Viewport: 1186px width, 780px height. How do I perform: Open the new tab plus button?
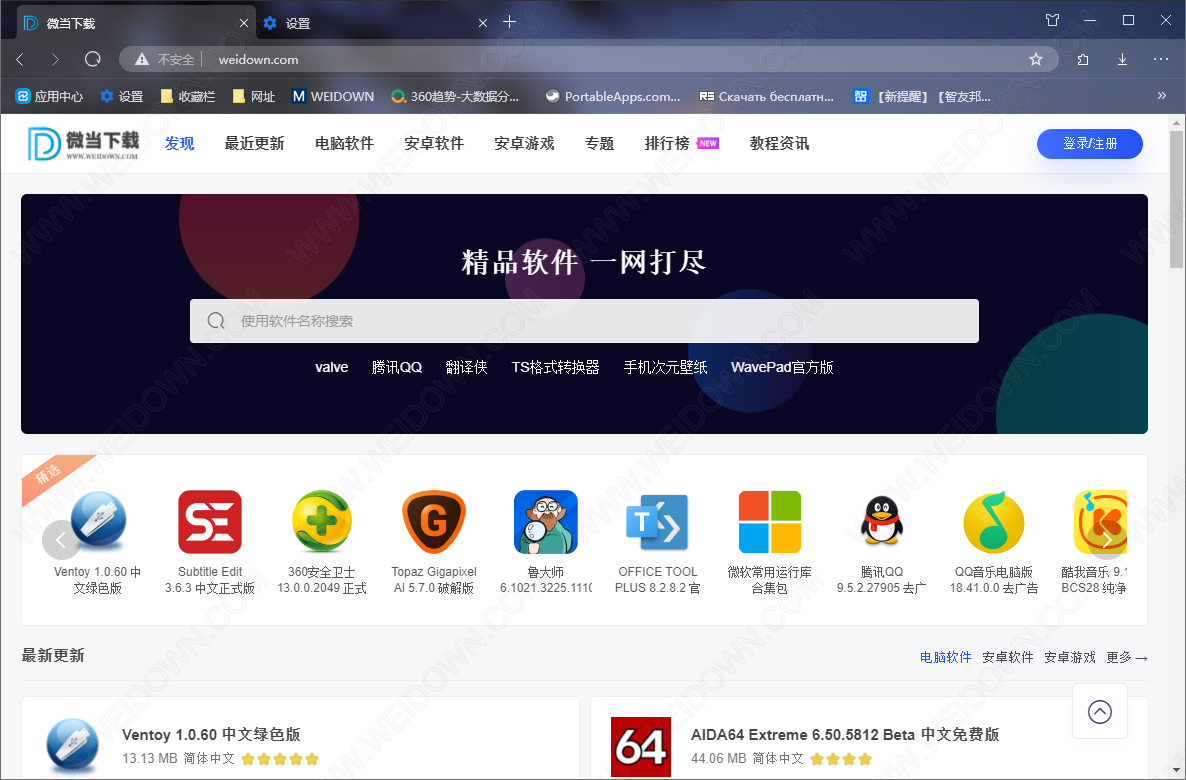click(510, 22)
